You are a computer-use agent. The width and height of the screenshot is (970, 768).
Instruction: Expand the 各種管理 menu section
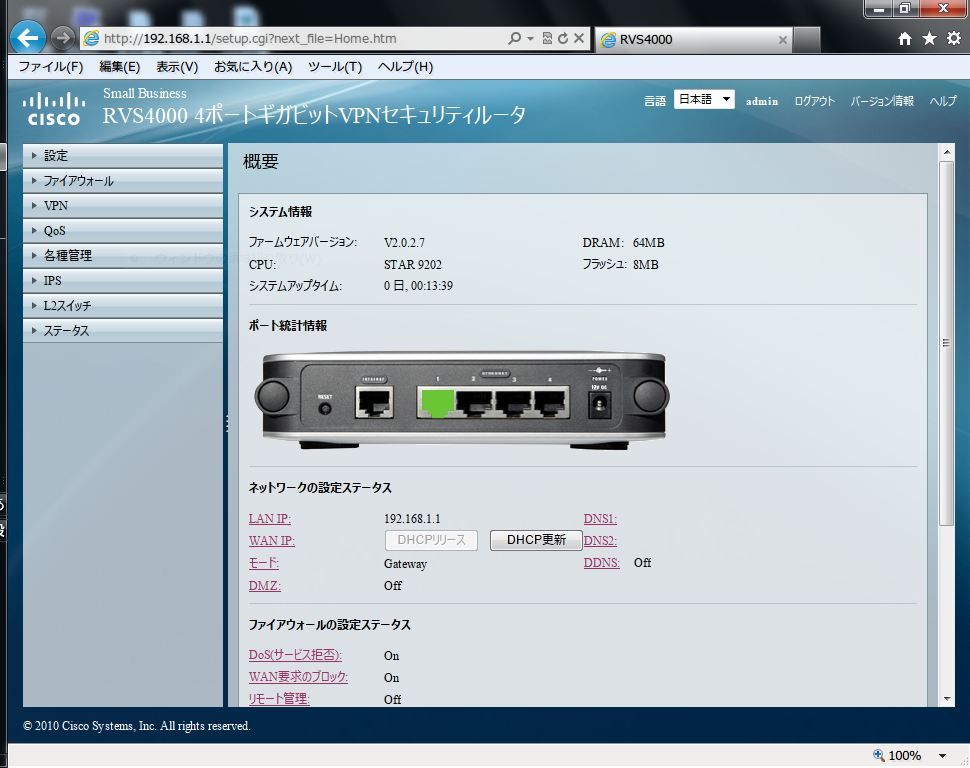coord(122,256)
